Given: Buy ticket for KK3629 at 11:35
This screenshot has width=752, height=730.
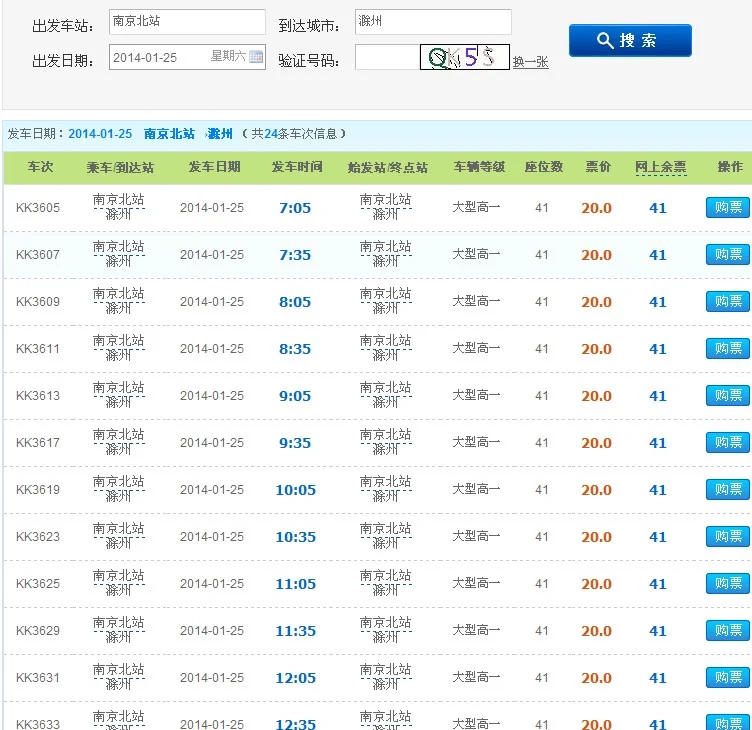Looking at the screenshot, I should [x=728, y=630].
